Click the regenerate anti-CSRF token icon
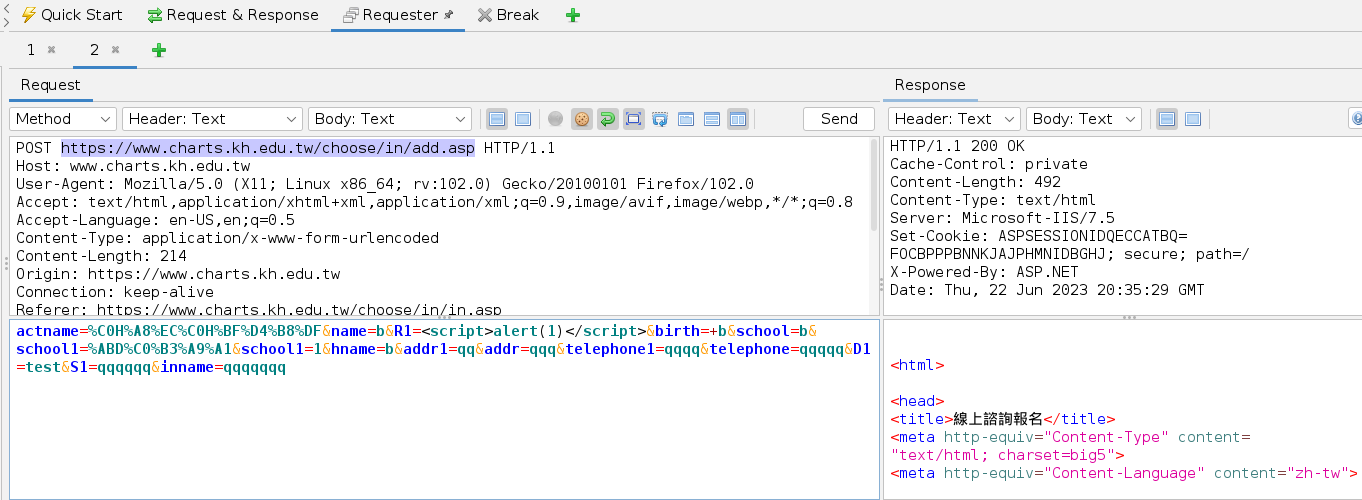The image size is (1362, 500). click(660, 119)
